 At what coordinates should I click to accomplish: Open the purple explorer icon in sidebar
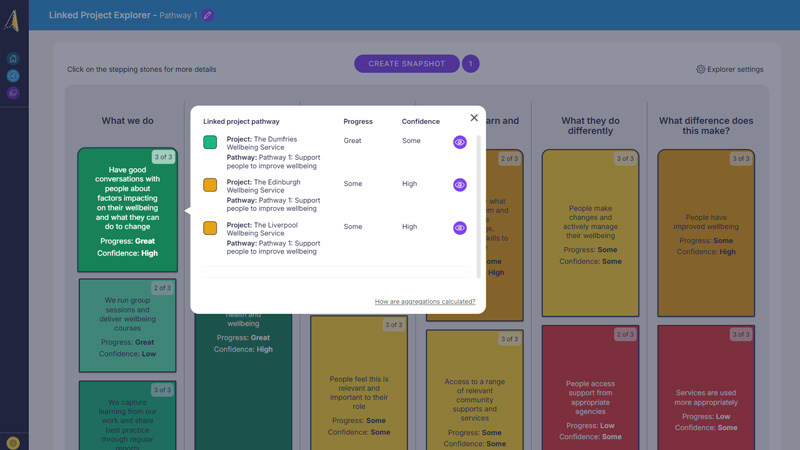13,93
